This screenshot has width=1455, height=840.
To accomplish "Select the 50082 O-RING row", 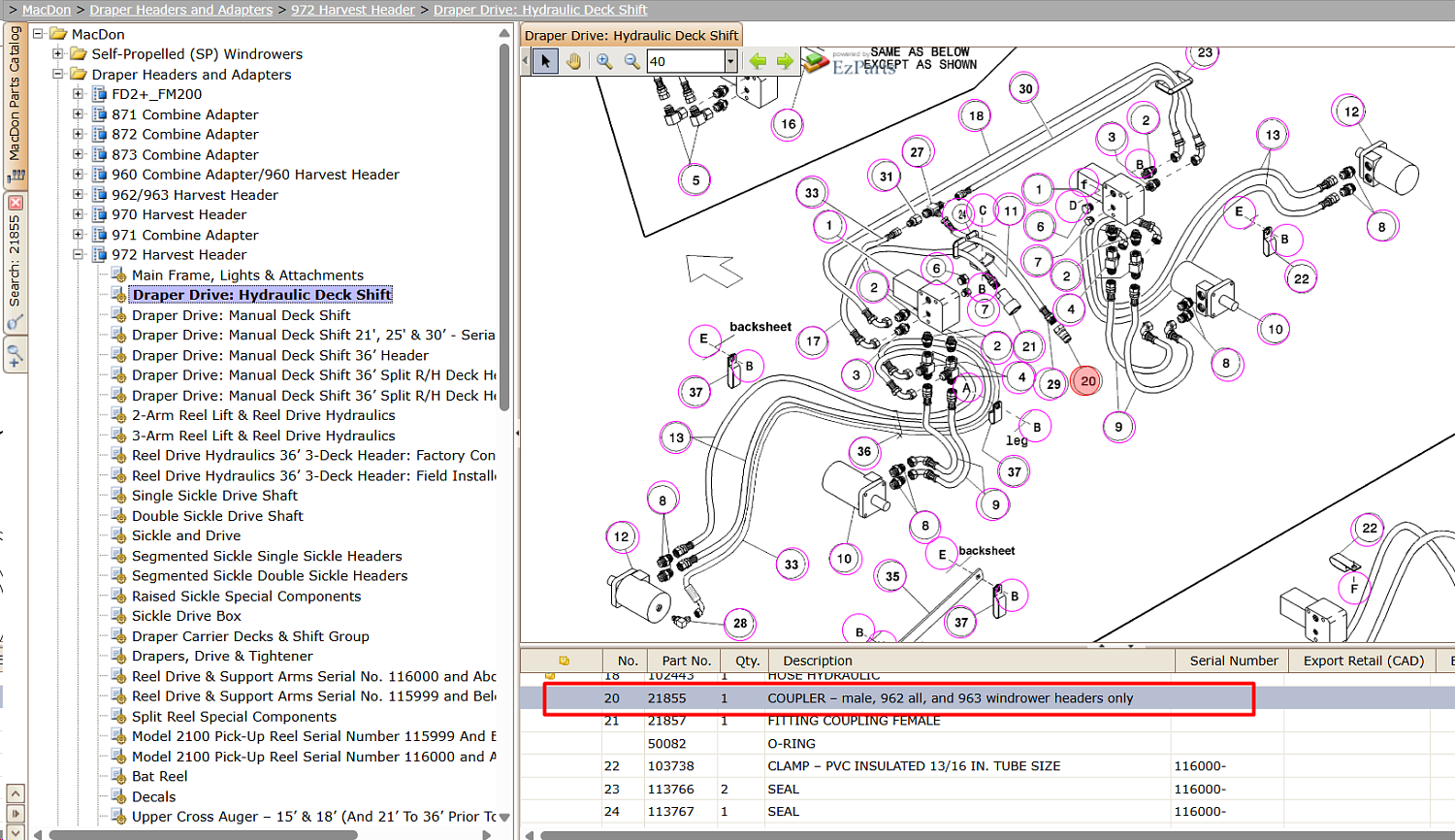I will [x=987, y=744].
